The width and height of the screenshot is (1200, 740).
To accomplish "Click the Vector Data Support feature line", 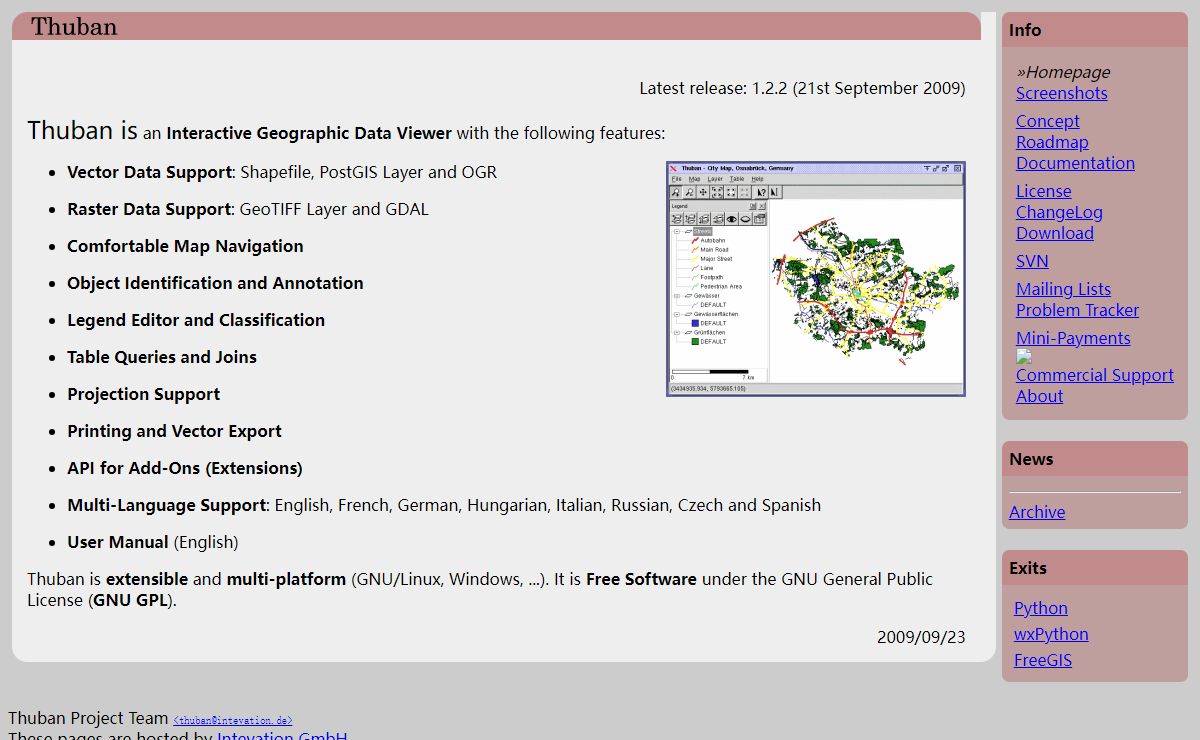I will [282, 172].
